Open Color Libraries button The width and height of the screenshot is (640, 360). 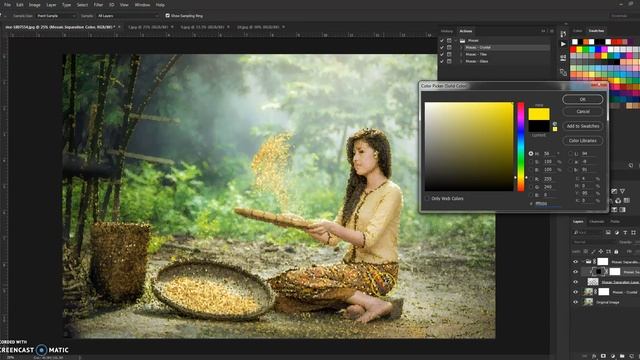point(582,140)
